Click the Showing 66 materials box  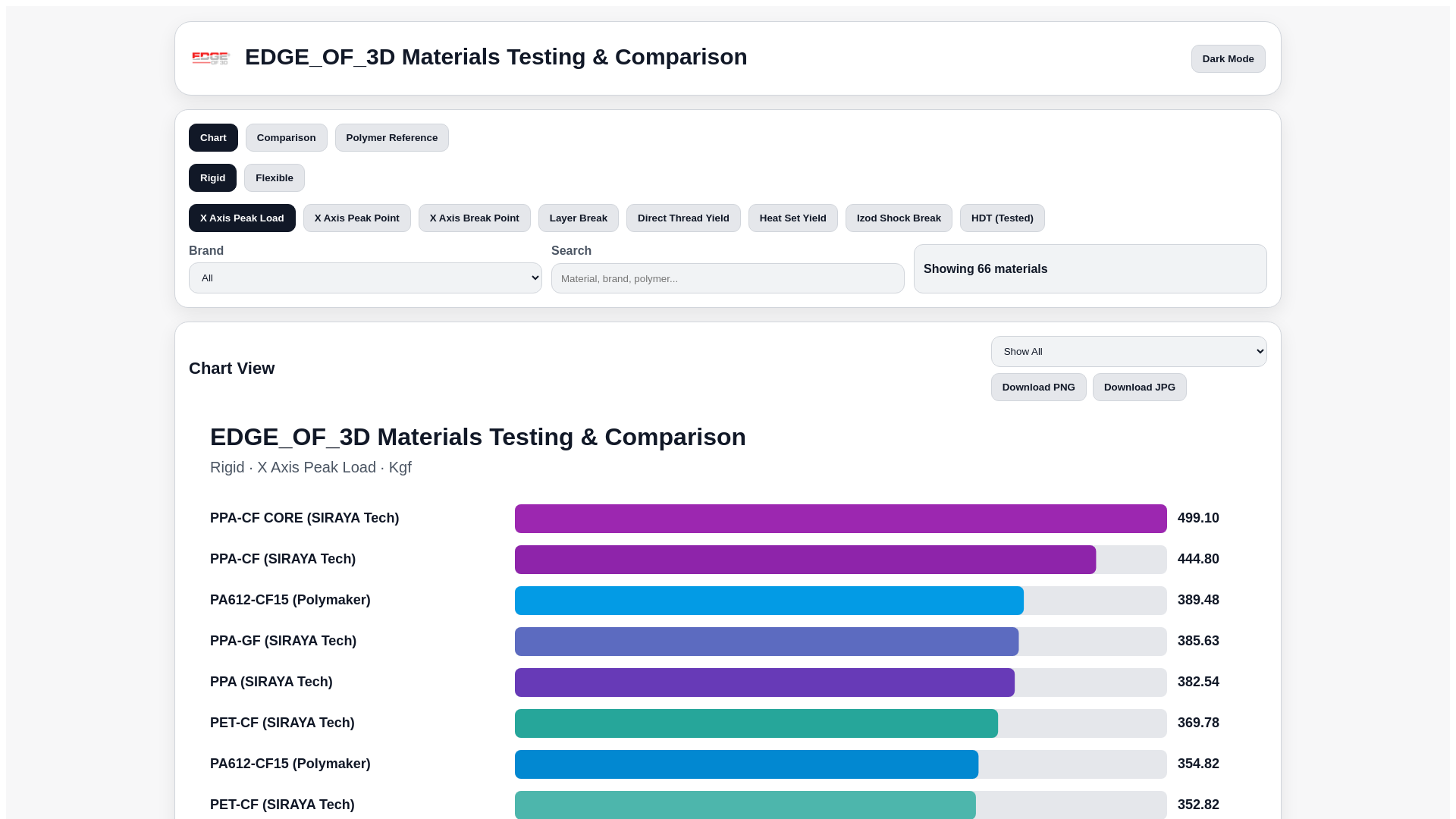(1090, 268)
